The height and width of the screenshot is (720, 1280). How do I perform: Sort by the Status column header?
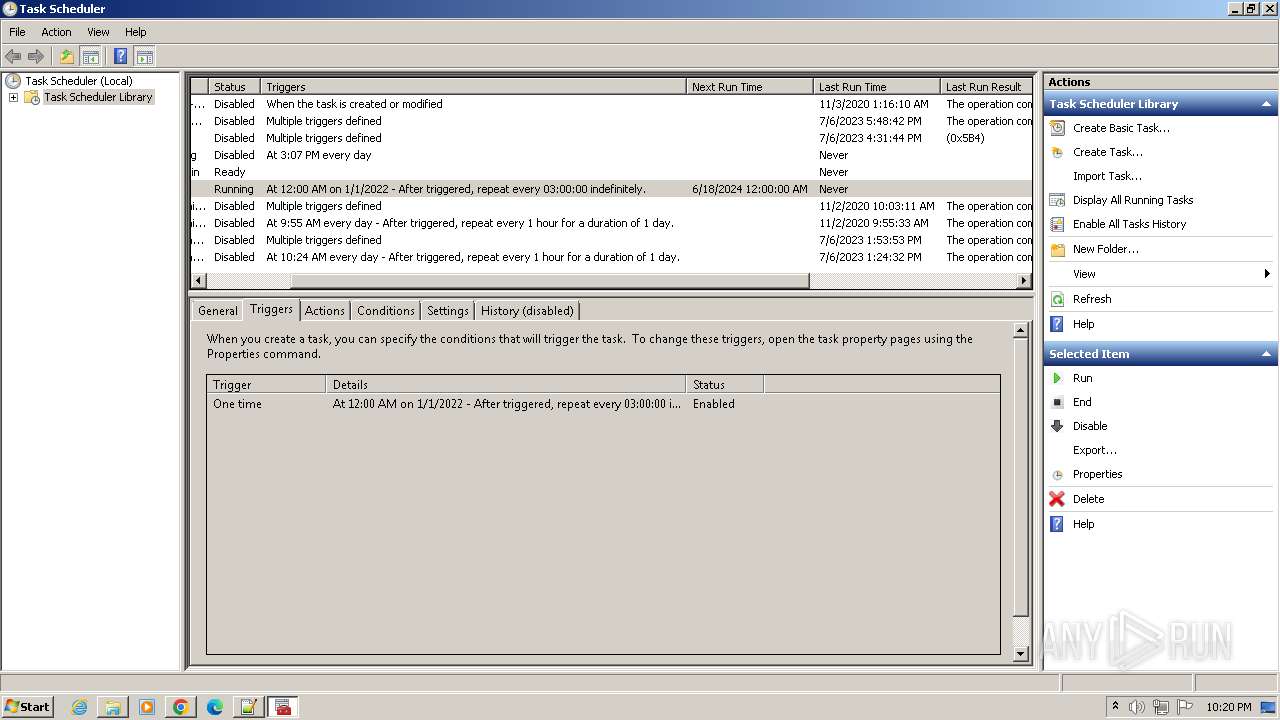(234, 87)
